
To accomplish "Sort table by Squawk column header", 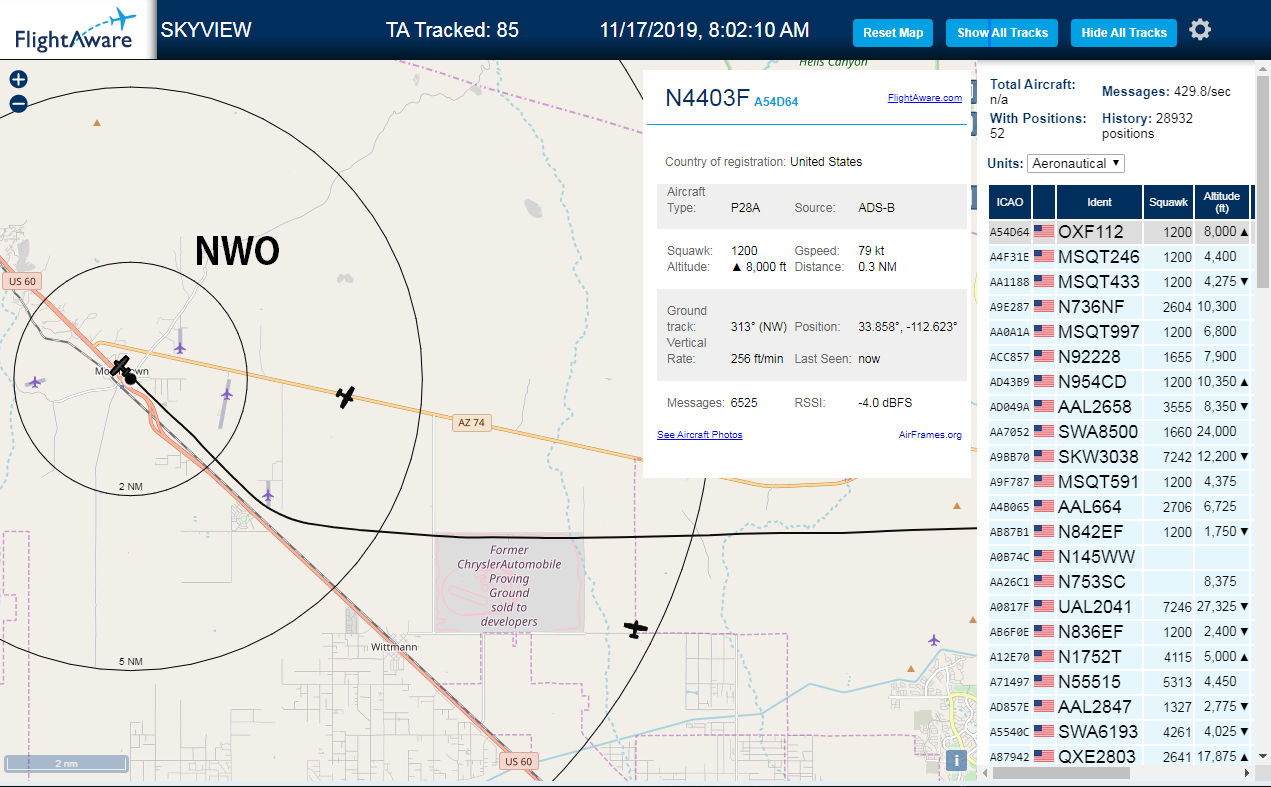I will (1169, 202).
